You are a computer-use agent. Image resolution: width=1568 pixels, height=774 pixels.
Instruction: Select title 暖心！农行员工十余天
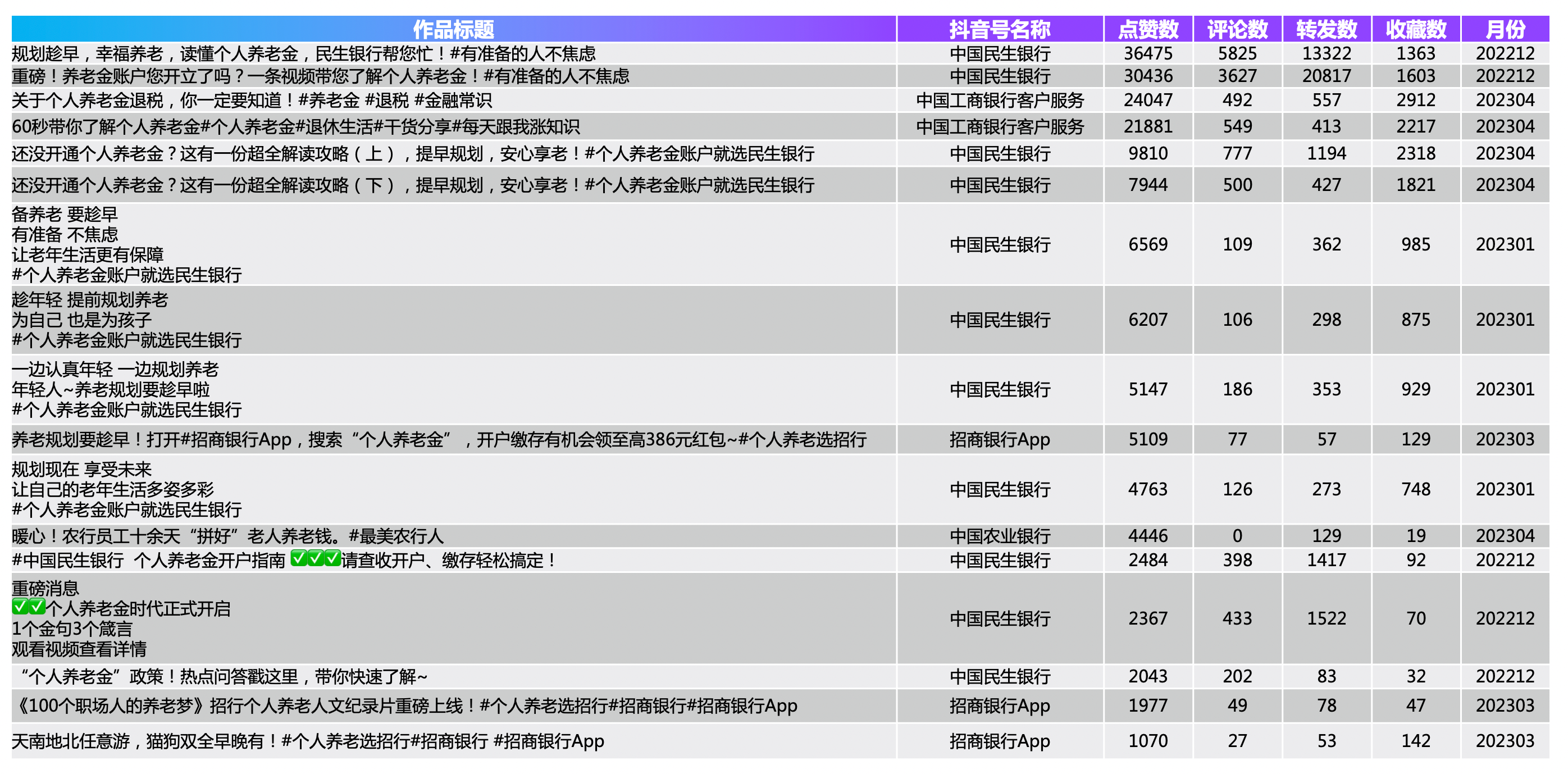pos(227,536)
